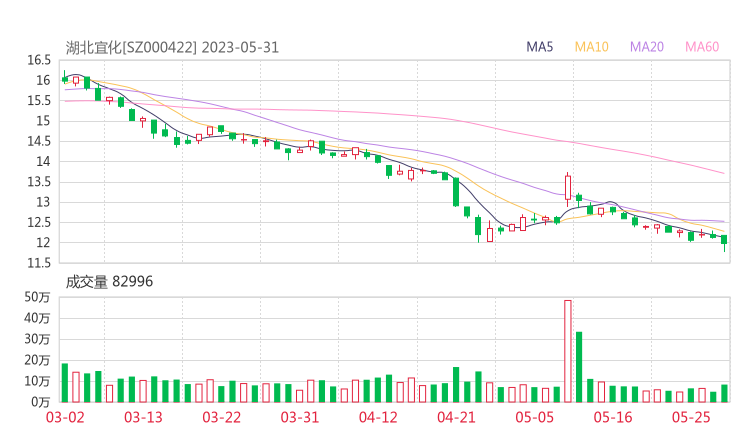
Task: Click the 03-13 date axis label
Action: (x=143, y=417)
